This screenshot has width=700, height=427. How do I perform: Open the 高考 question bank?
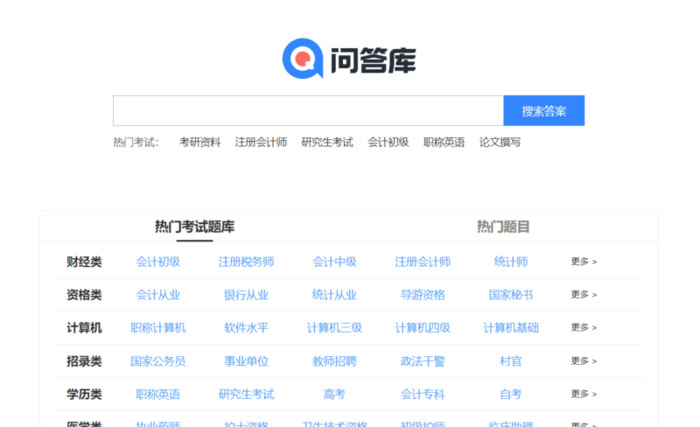[x=334, y=394]
